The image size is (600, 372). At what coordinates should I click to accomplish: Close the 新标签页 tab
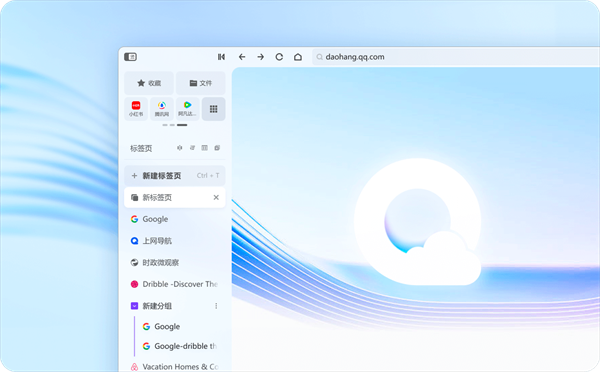tap(216, 197)
